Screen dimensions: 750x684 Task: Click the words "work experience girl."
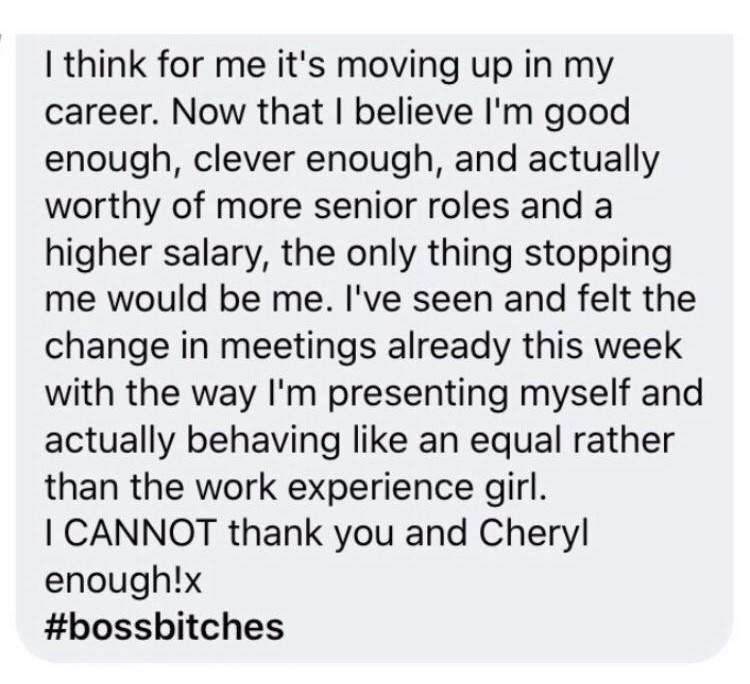(370, 487)
